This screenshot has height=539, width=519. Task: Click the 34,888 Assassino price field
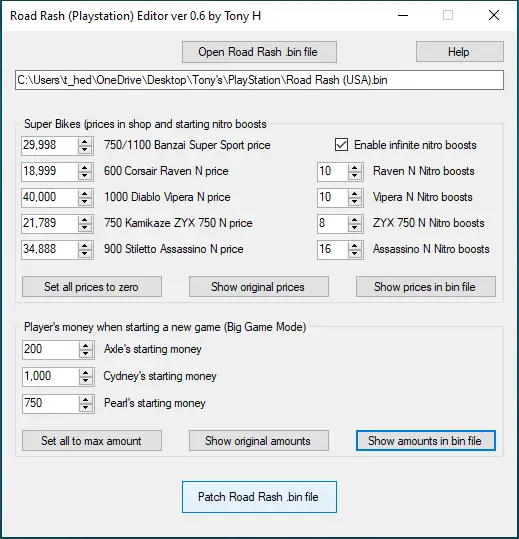click(x=49, y=249)
